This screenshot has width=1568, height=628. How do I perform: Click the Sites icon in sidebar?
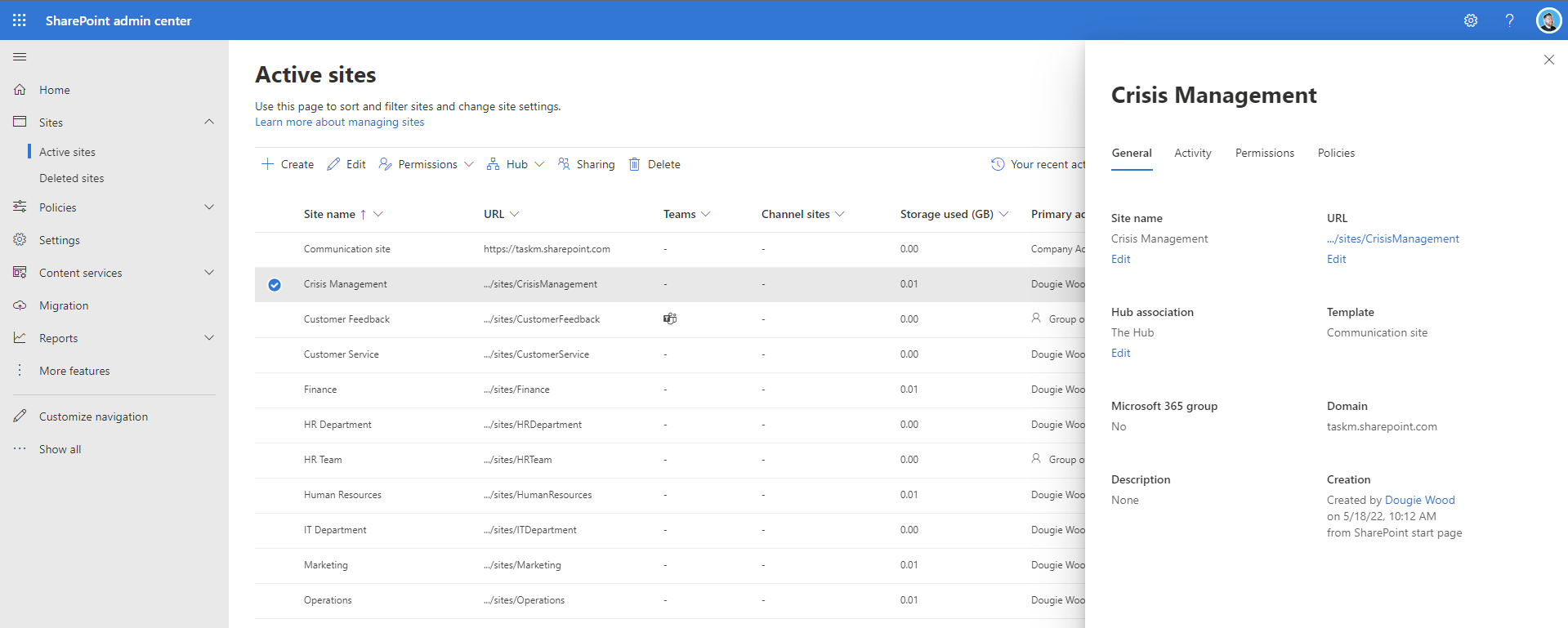pyautogui.click(x=20, y=122)
